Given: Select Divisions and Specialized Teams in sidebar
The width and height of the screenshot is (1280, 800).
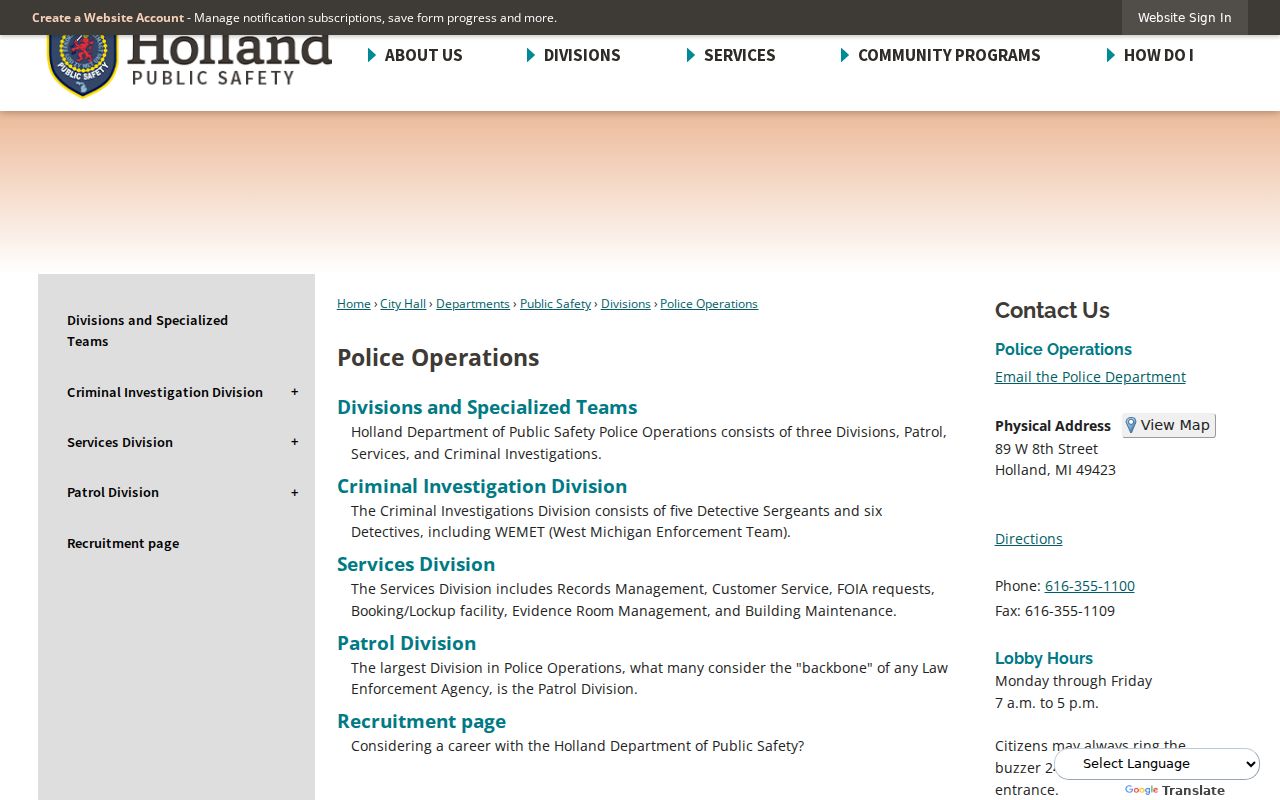Looking at the screenshot, I should point(148,331).
